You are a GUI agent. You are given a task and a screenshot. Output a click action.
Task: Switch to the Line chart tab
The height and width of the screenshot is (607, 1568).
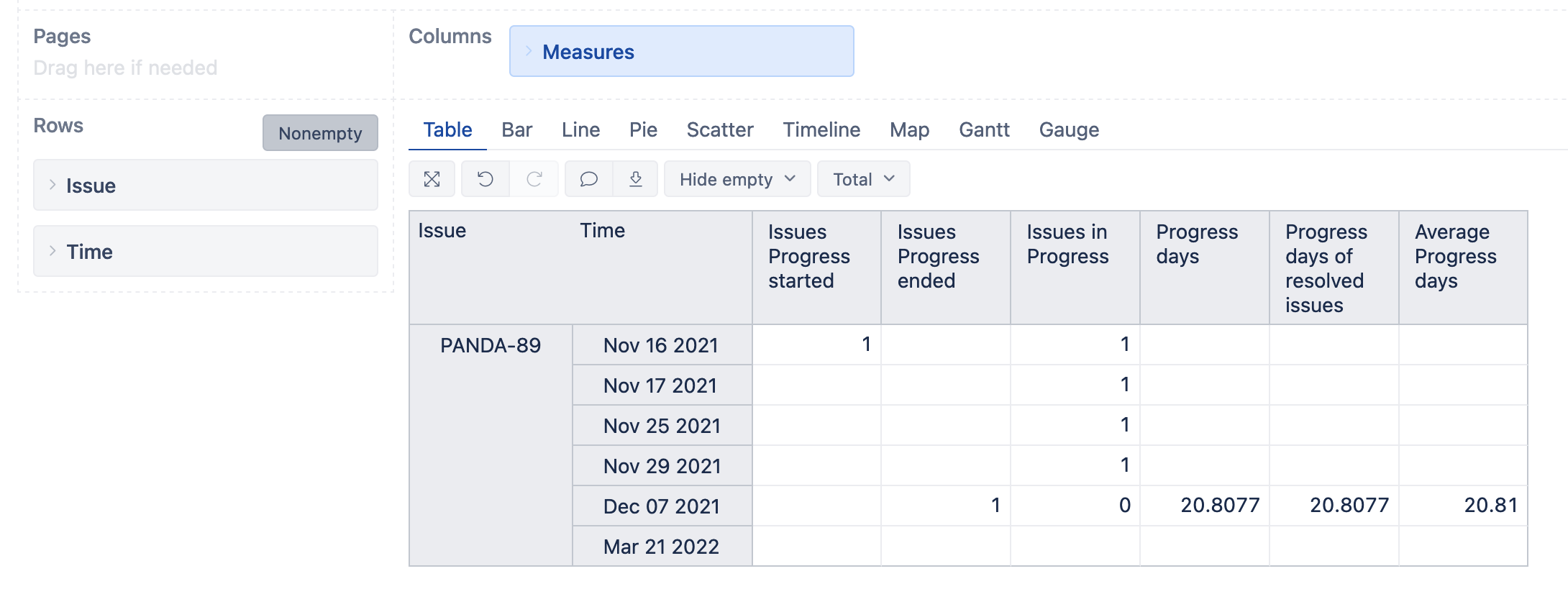coord(580,130)
